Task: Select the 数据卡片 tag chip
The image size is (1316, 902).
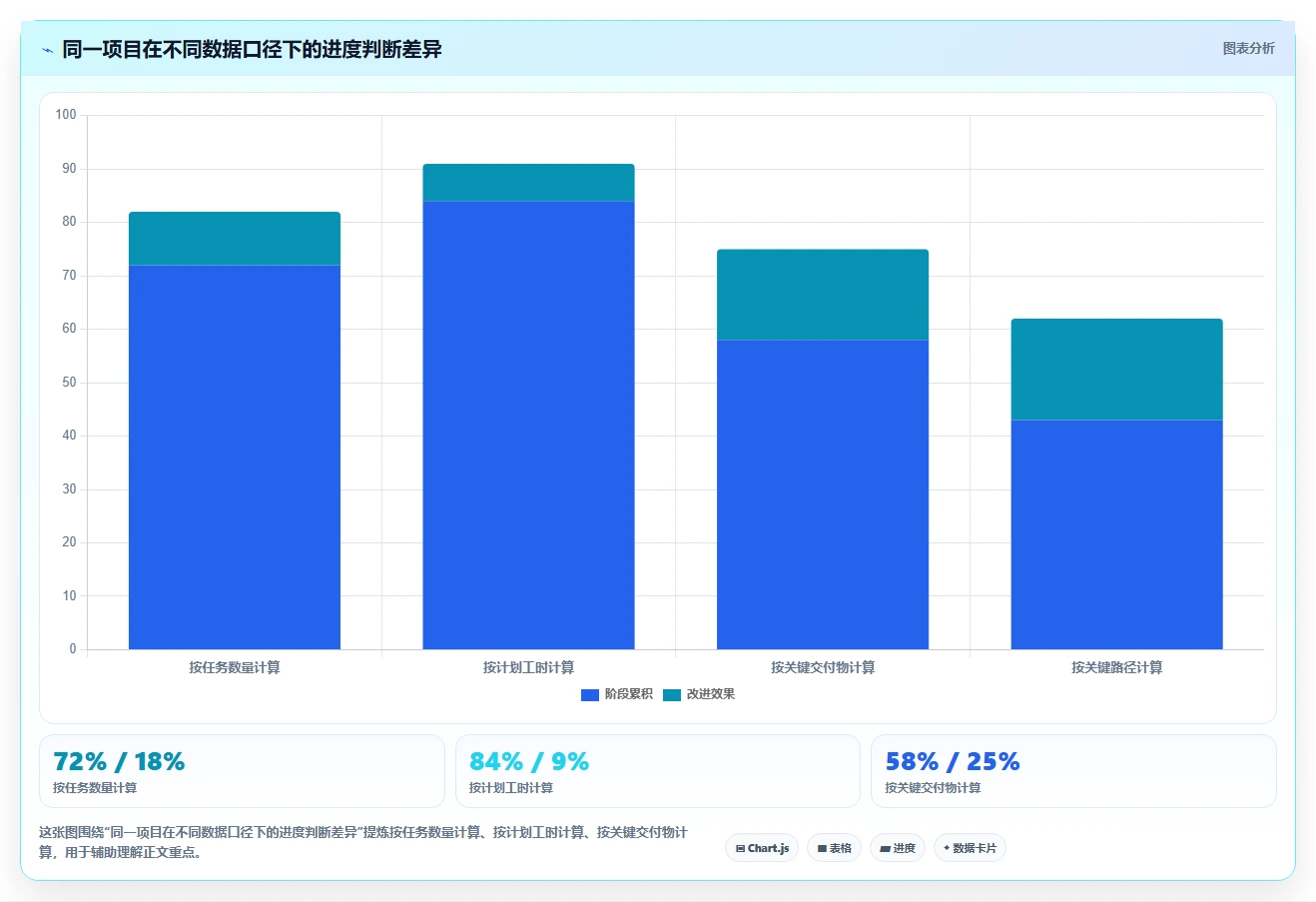Action: click(x=970, y=848)
